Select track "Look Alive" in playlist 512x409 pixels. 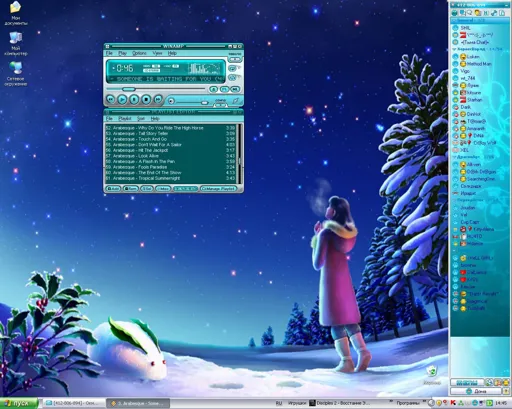pos(170,156)
